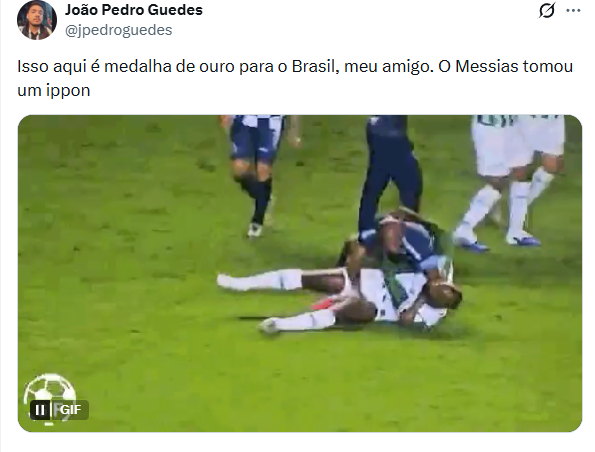The image size is (595, 452).
Task: Open the Grok explain-post icon
Action: coord(546,10)
